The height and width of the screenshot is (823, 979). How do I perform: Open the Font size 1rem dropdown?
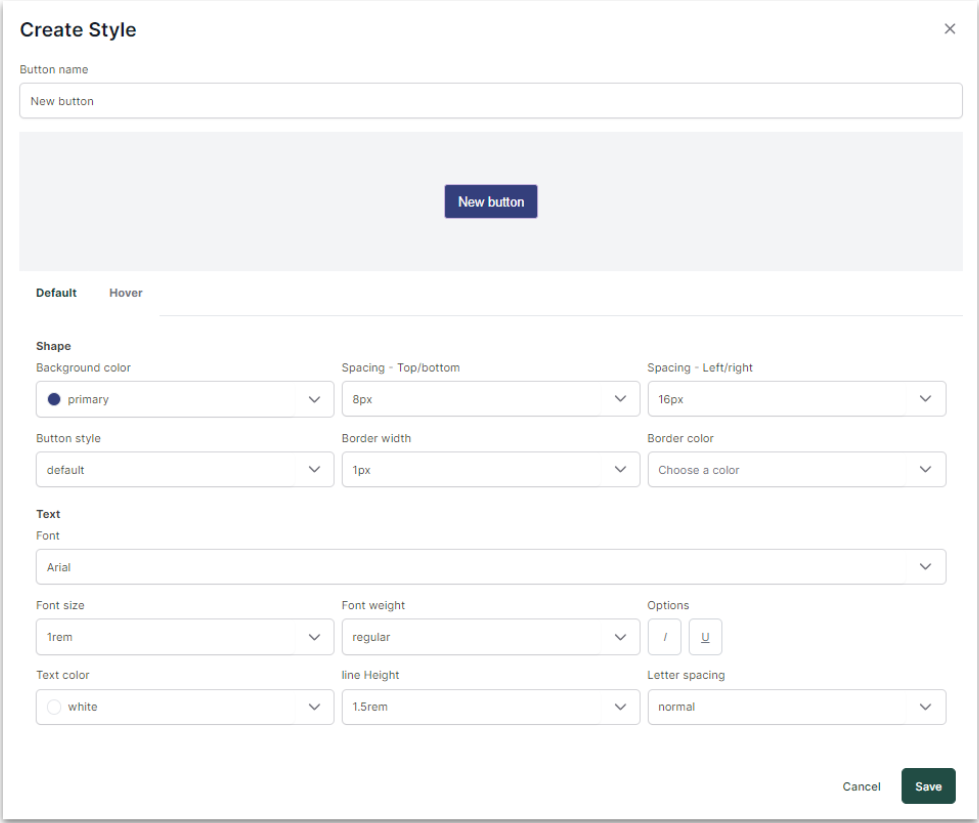(x=184, y=637)
